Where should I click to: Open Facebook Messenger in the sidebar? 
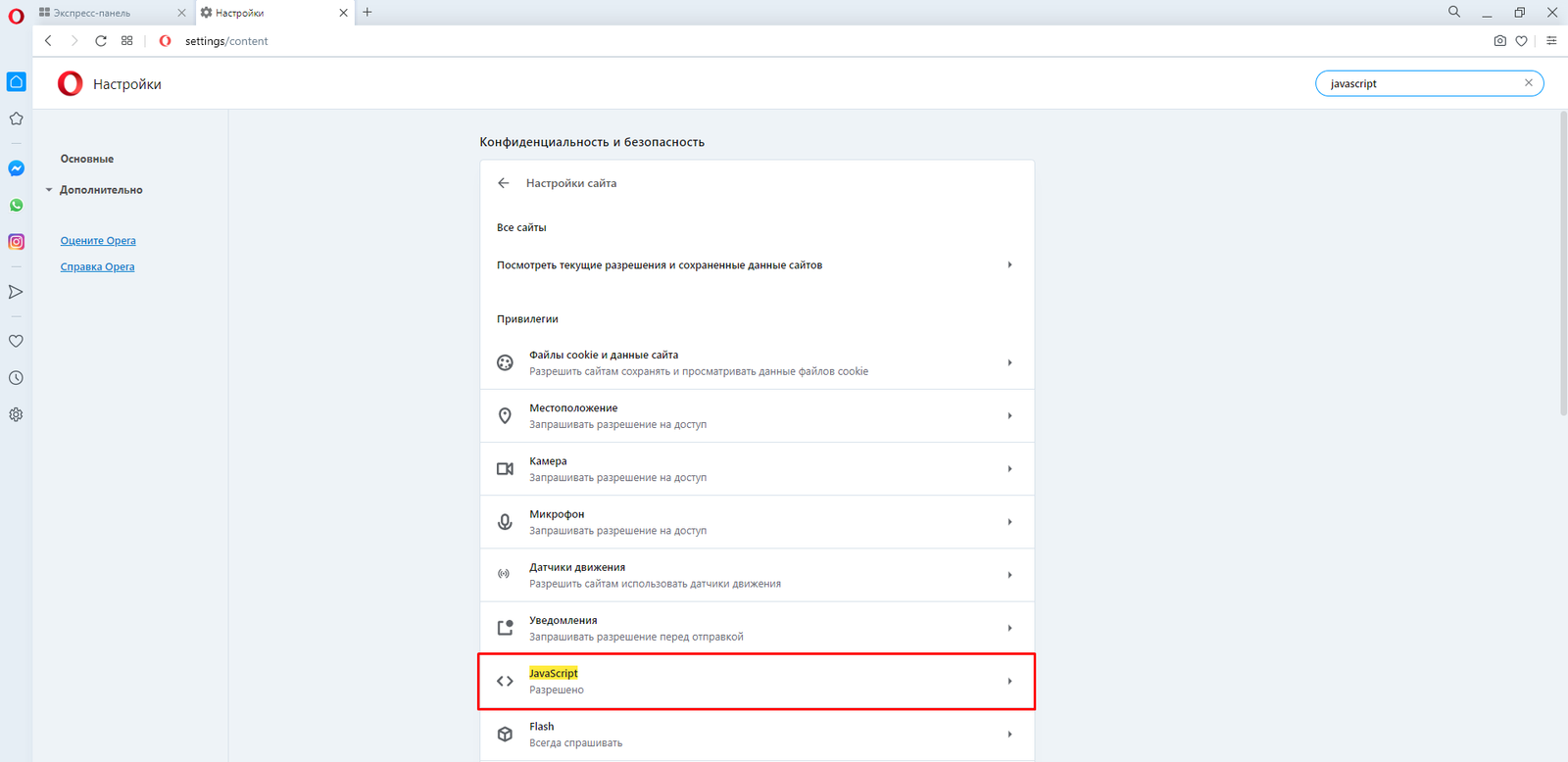pyautogui.click(x=16, y=168)
